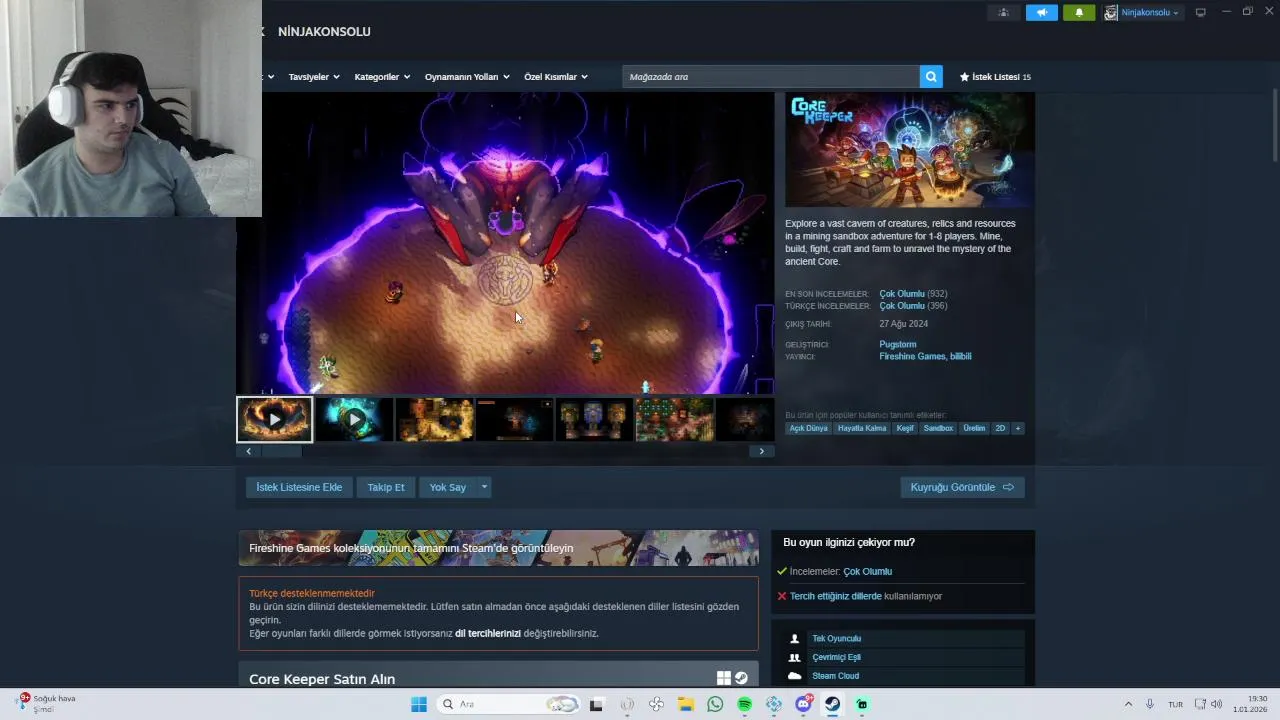
Task: Click in the Mağazada ara search field
Action: [771, 77]
